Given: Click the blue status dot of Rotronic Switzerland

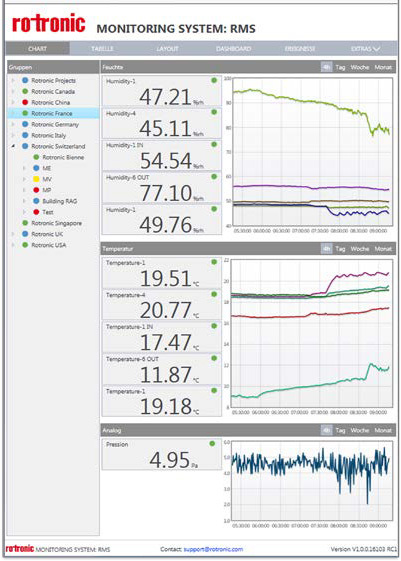Looking at the screenshot, I should 25,146.
